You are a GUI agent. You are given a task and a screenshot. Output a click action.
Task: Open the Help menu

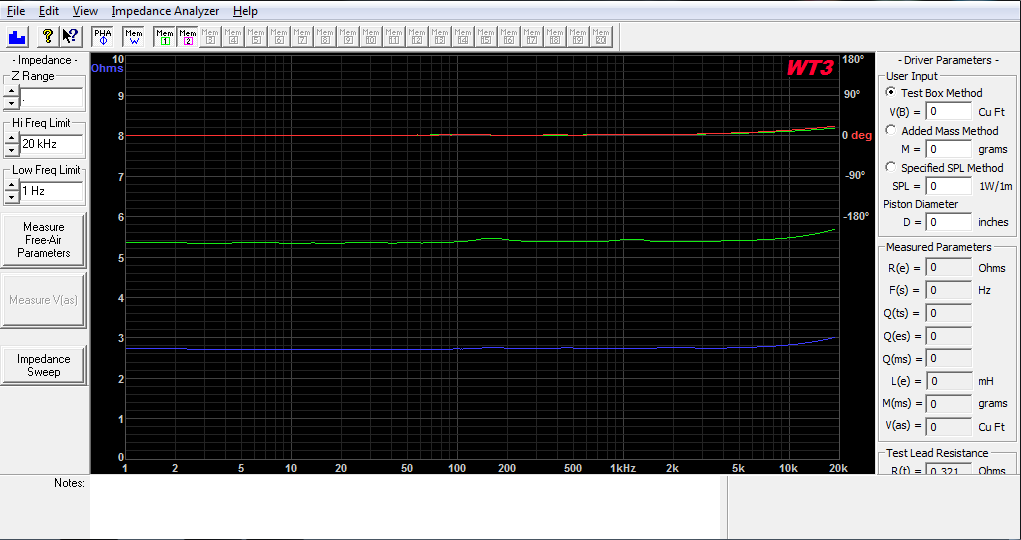(x=245, y=11)
